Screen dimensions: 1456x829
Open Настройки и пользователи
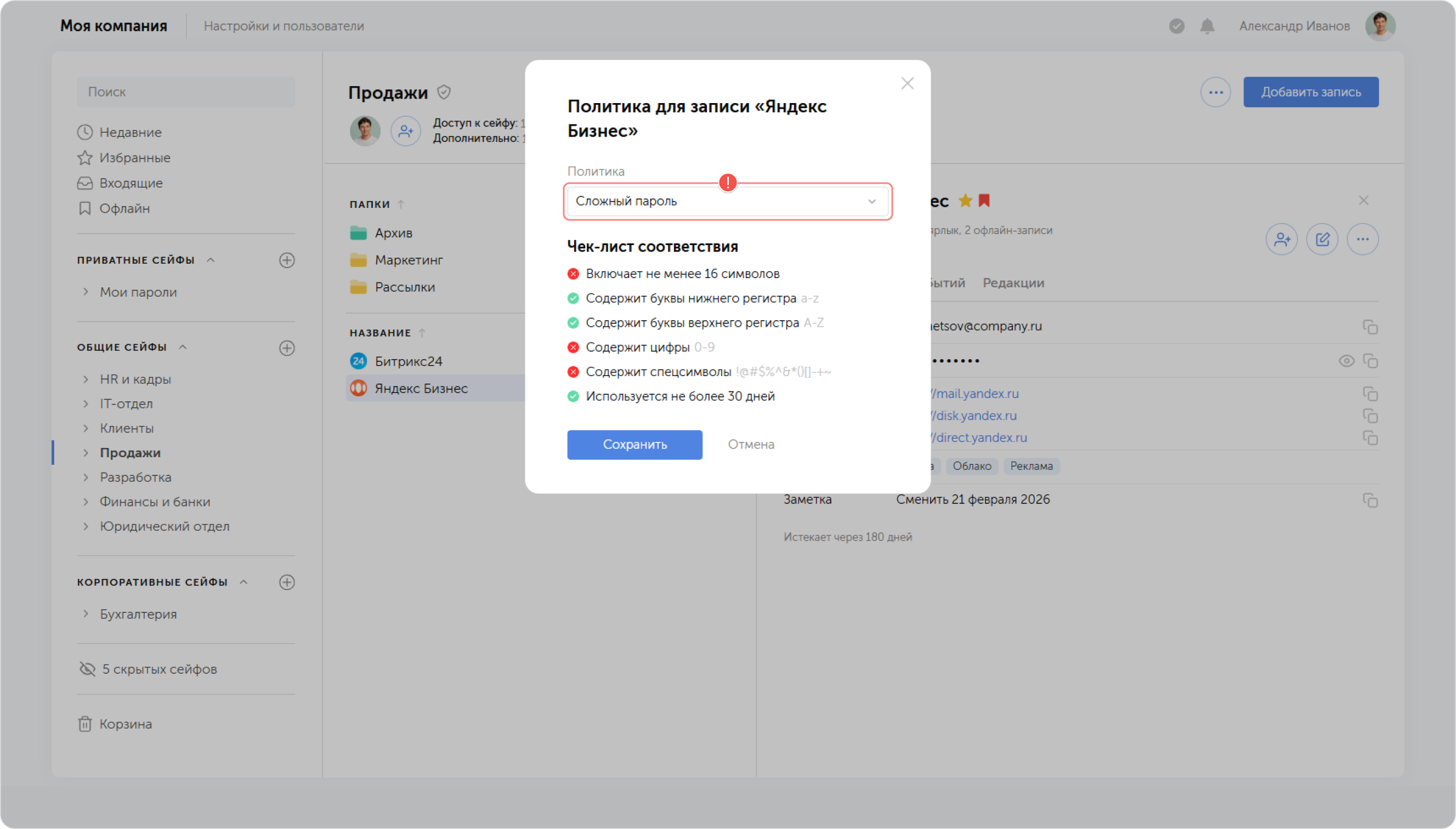click(x=284, y=26)
